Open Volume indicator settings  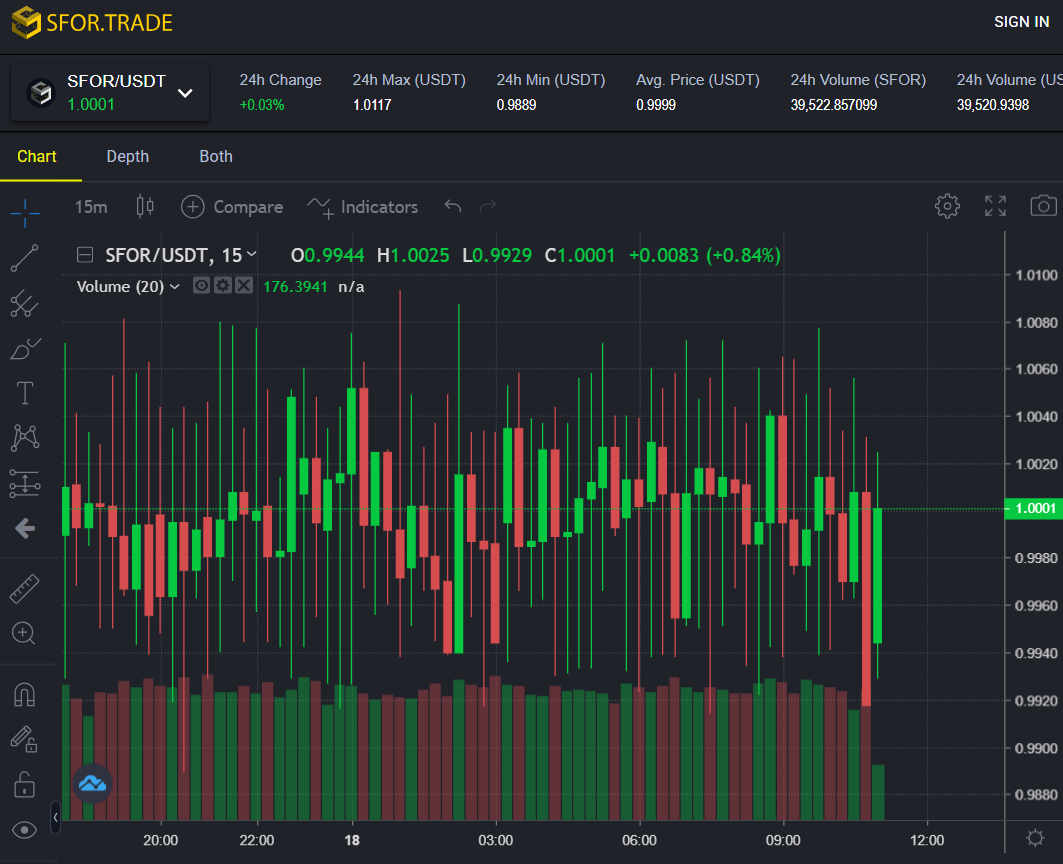[222, 286]
